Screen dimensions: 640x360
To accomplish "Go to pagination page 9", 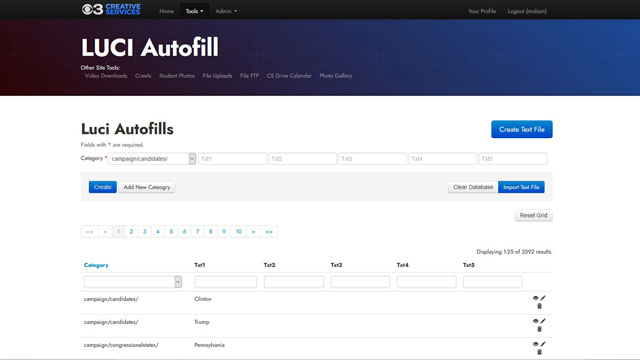I will pyautogui.click(x=224, y=231).
